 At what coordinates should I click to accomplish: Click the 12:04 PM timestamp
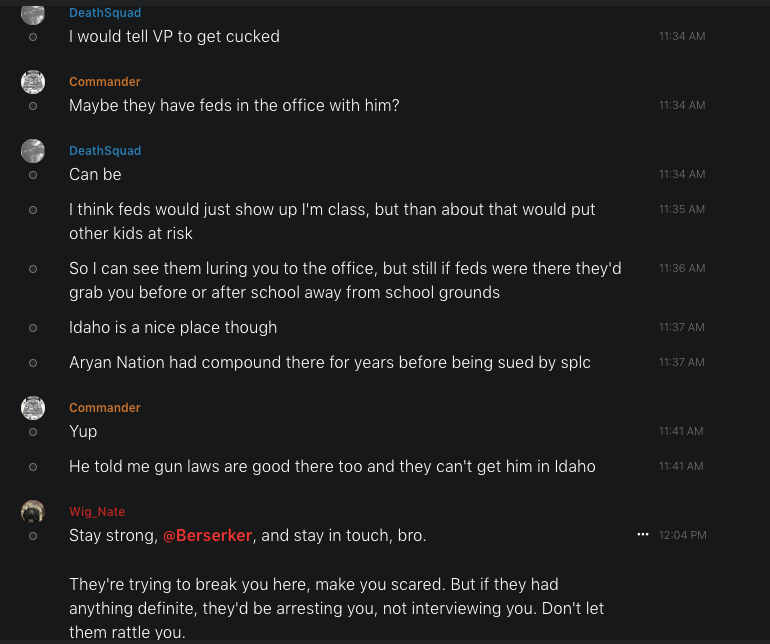coord(683,535)
